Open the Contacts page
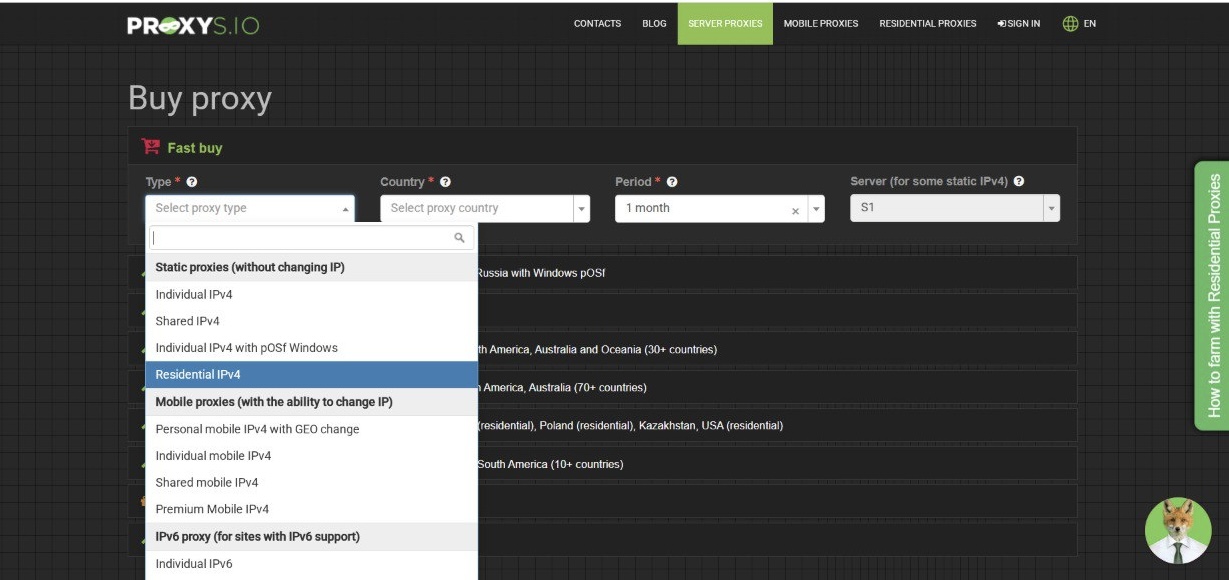This screenshot has height=580, width=1229. point(597,23)
